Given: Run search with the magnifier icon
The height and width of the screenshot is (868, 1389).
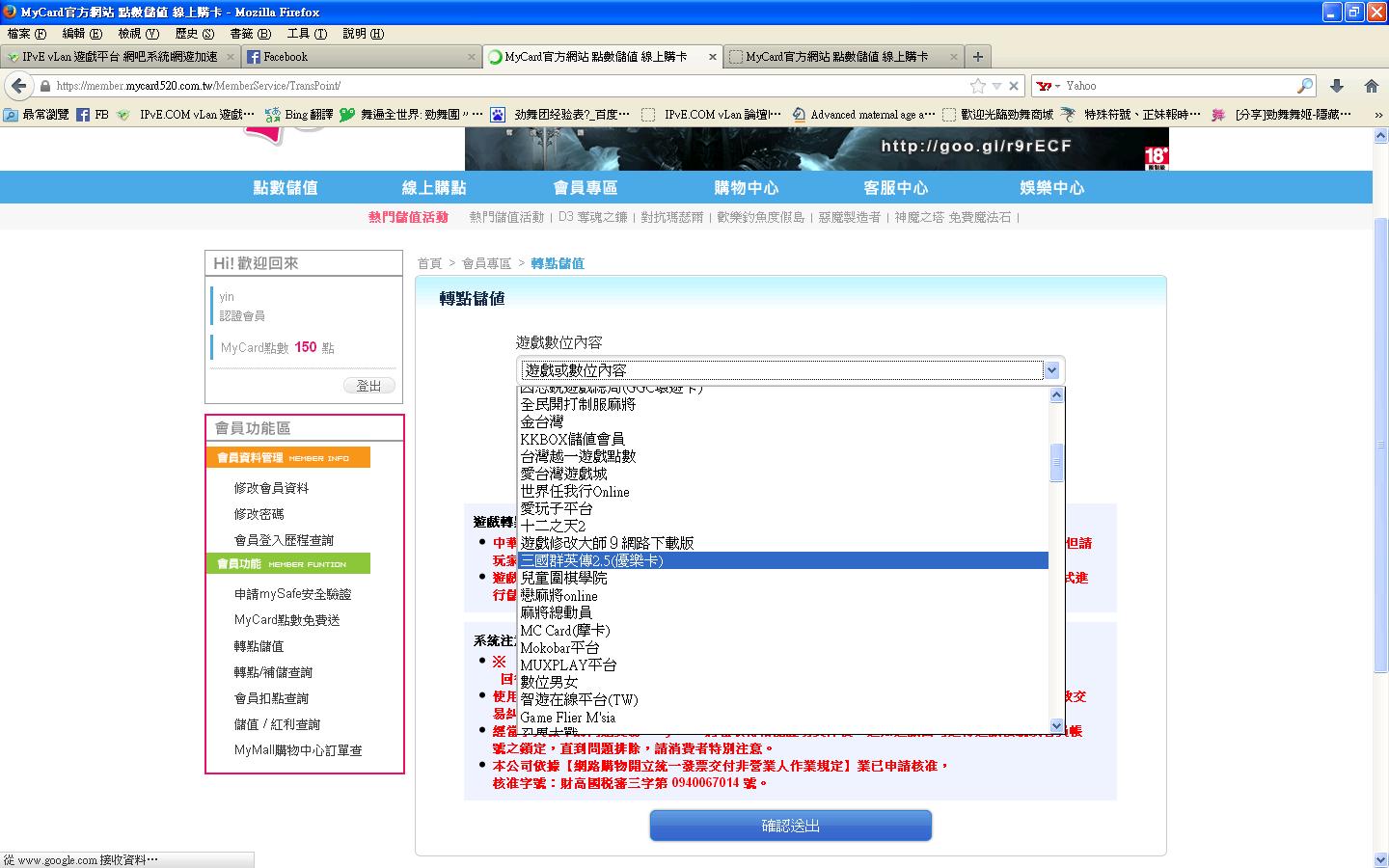Looking at the screenshot, I should point(1305,86).
